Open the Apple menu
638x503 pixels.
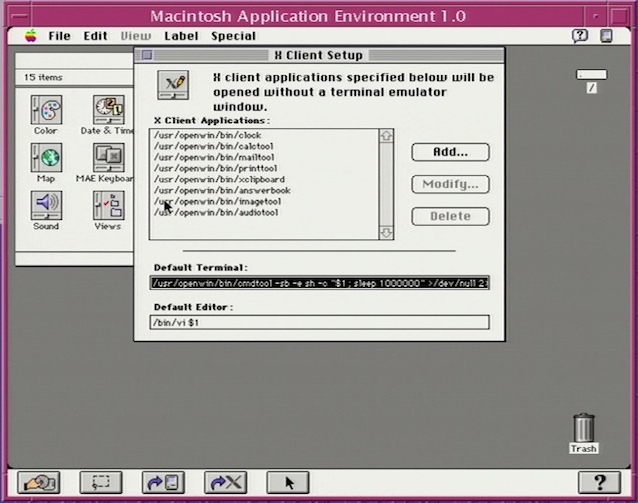31,36
